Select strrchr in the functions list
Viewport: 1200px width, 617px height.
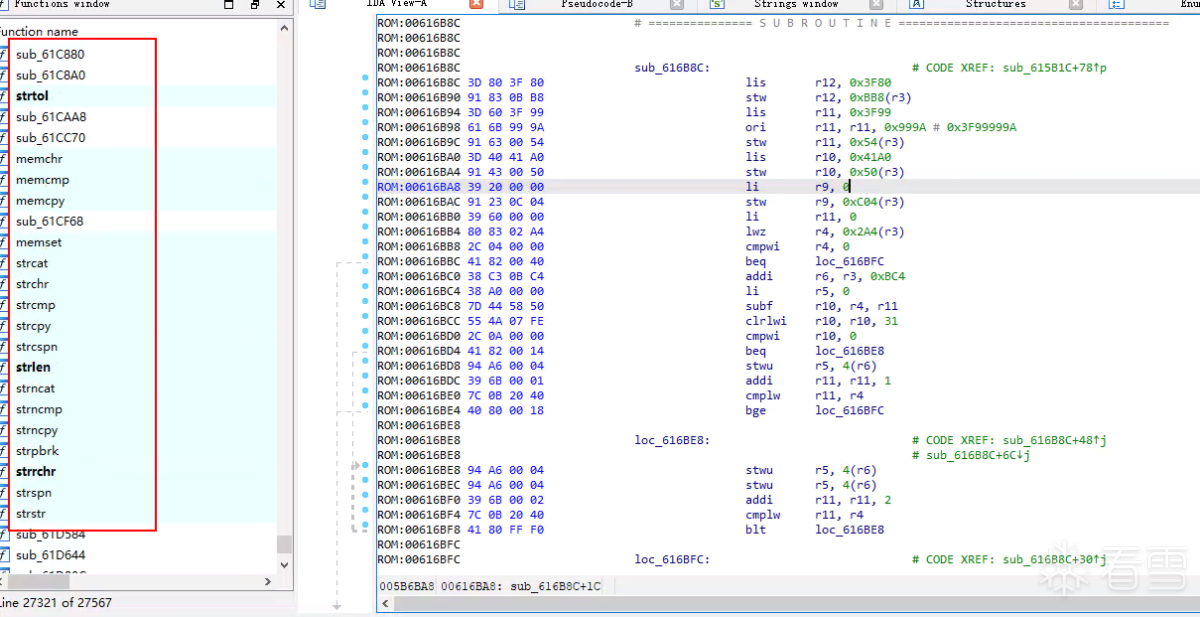[36, 472]
